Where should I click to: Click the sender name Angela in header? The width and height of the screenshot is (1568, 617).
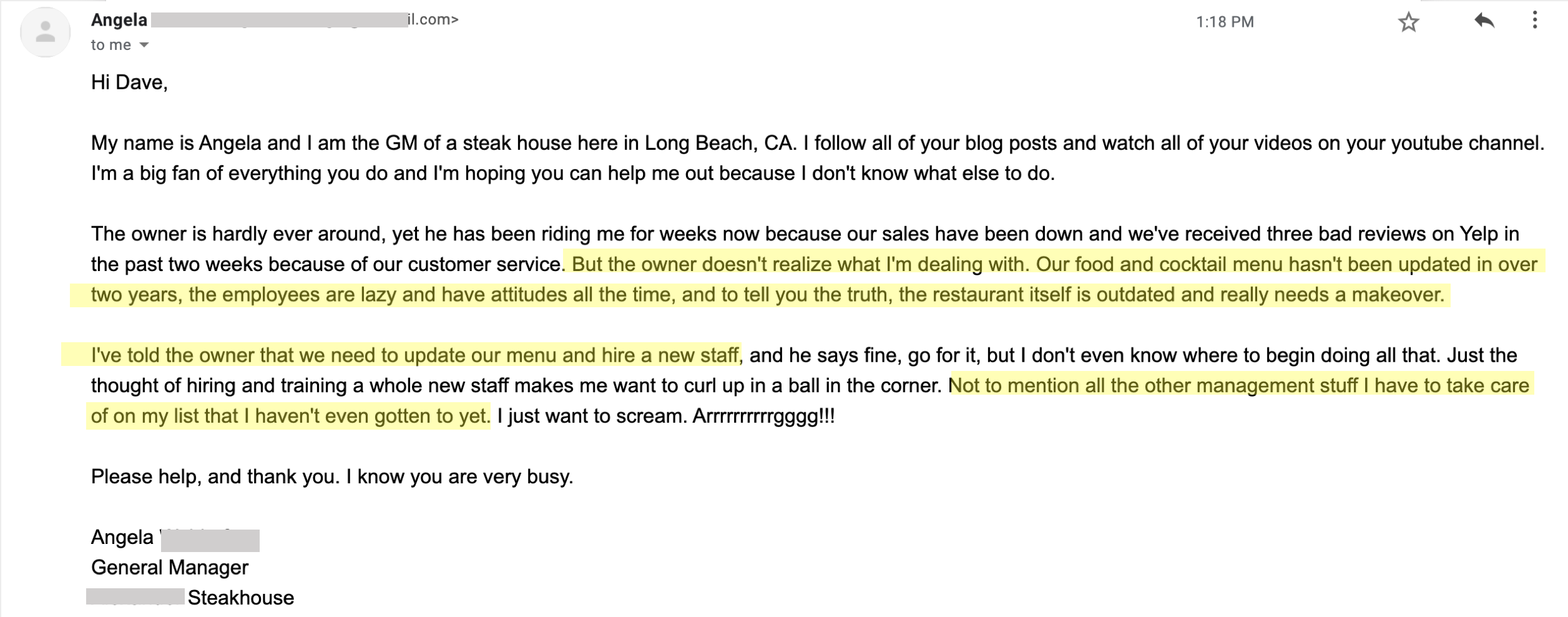tap(119, 20)
